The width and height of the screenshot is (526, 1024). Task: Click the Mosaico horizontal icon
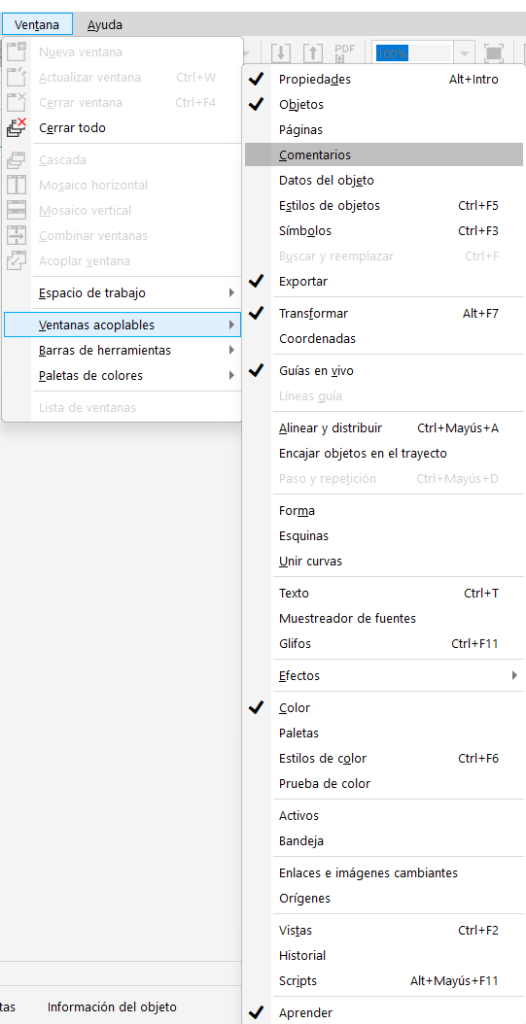tap(16, 185)
